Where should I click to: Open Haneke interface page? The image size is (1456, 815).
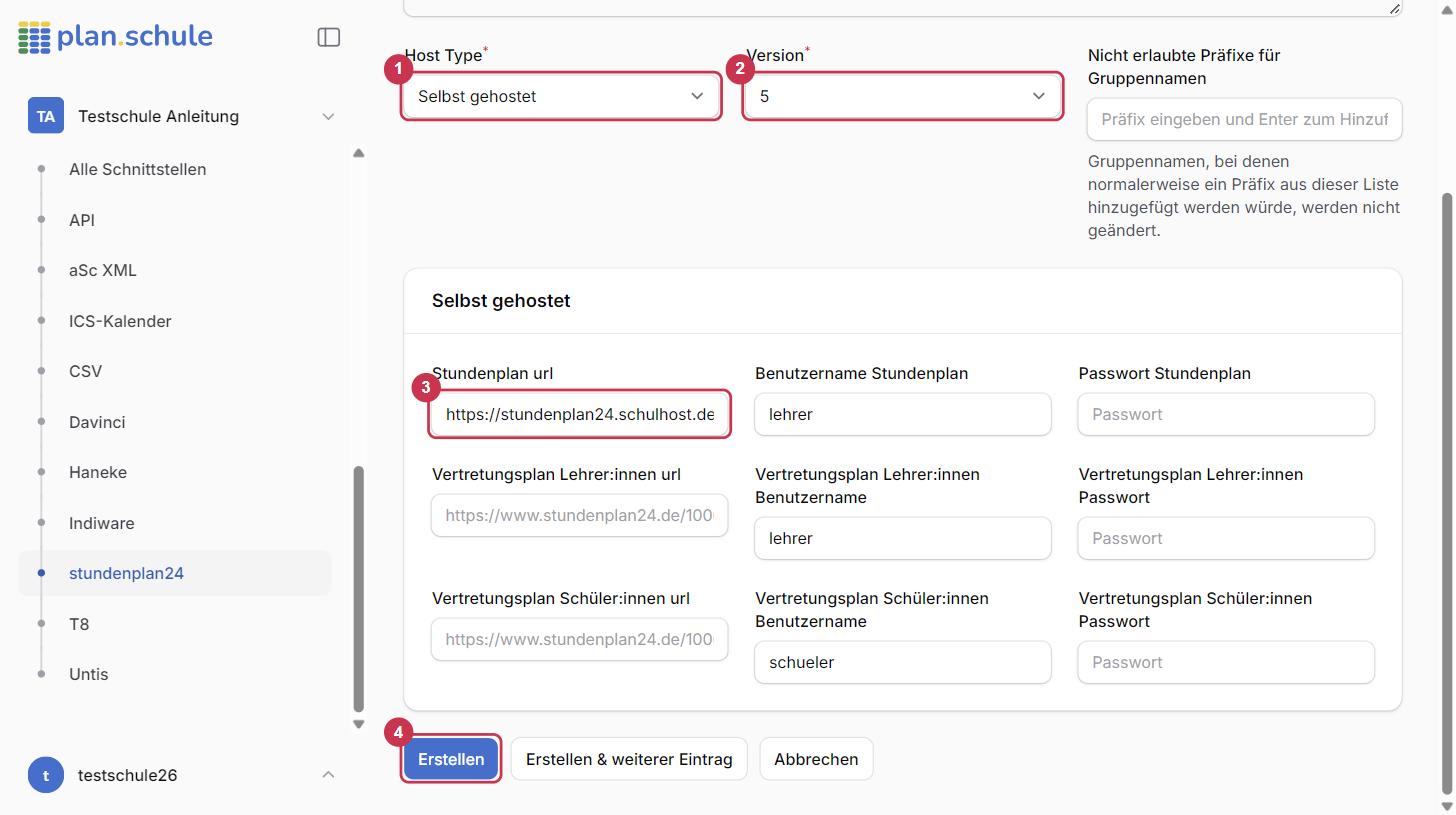click(98, 472)
